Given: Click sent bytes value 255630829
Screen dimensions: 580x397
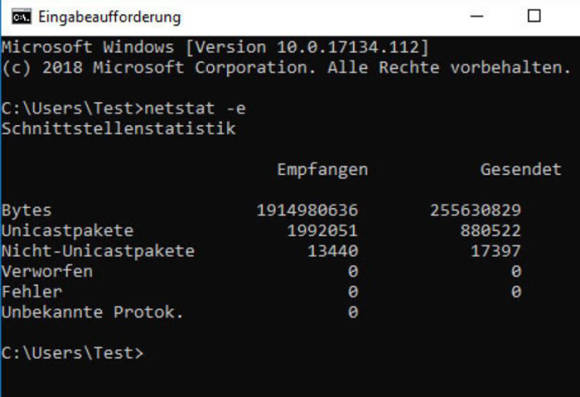Looking at the screenshot, I should (475, 210).
